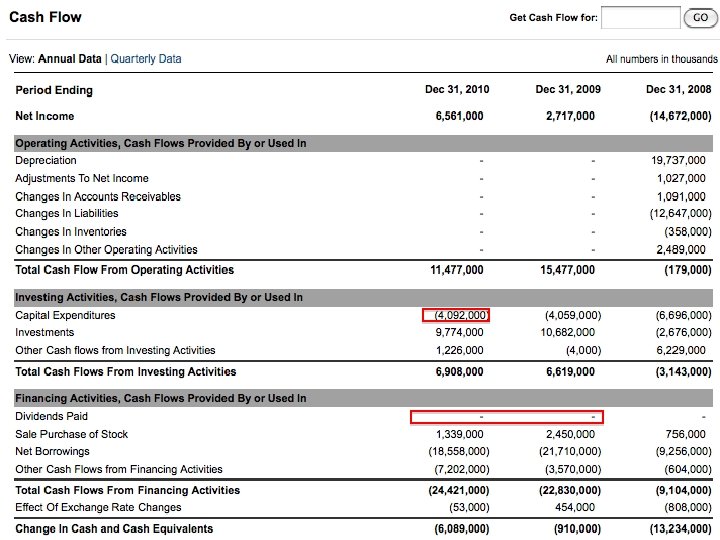Select the value 1,091,000
Viewport: 720px width, 540px height.
pos(681,197)
